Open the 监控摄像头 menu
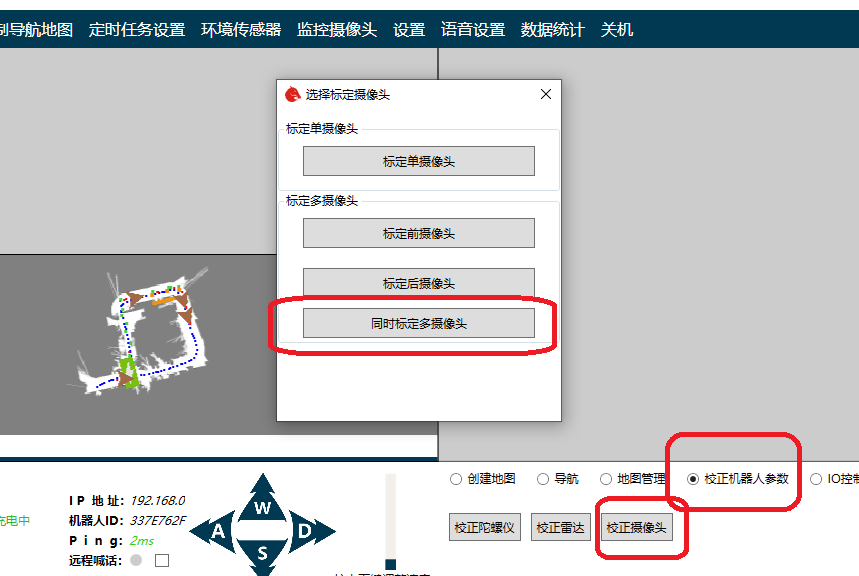Screen dimensions: 859x576 coord(337,30)
